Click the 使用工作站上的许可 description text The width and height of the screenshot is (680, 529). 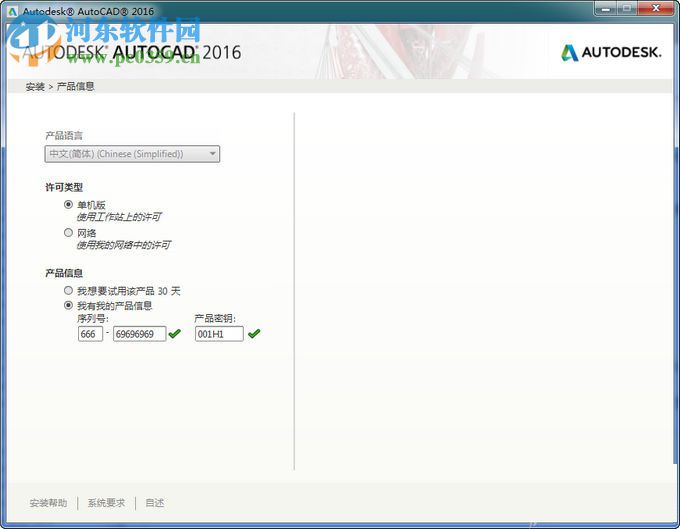pos(119,217)
